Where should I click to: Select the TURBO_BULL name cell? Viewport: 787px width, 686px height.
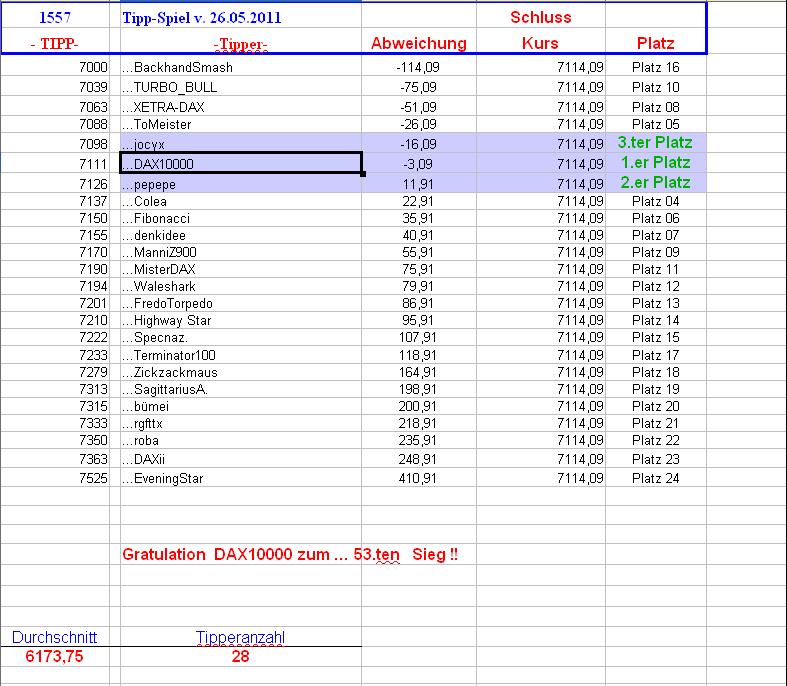(x=241, y=87)
